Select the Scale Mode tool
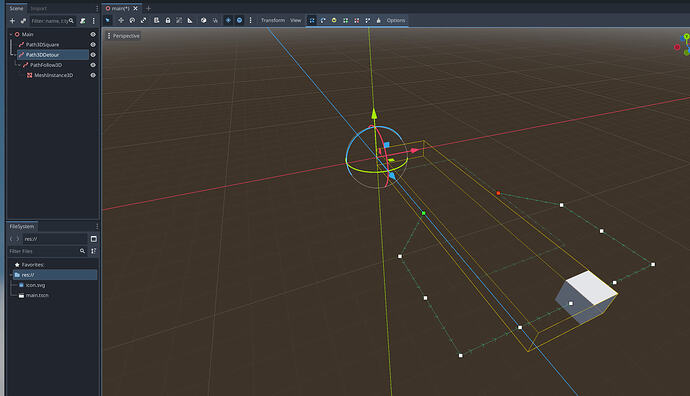This screenshot has width=690, height=396. pyautogui.click(x=143, y=20)
